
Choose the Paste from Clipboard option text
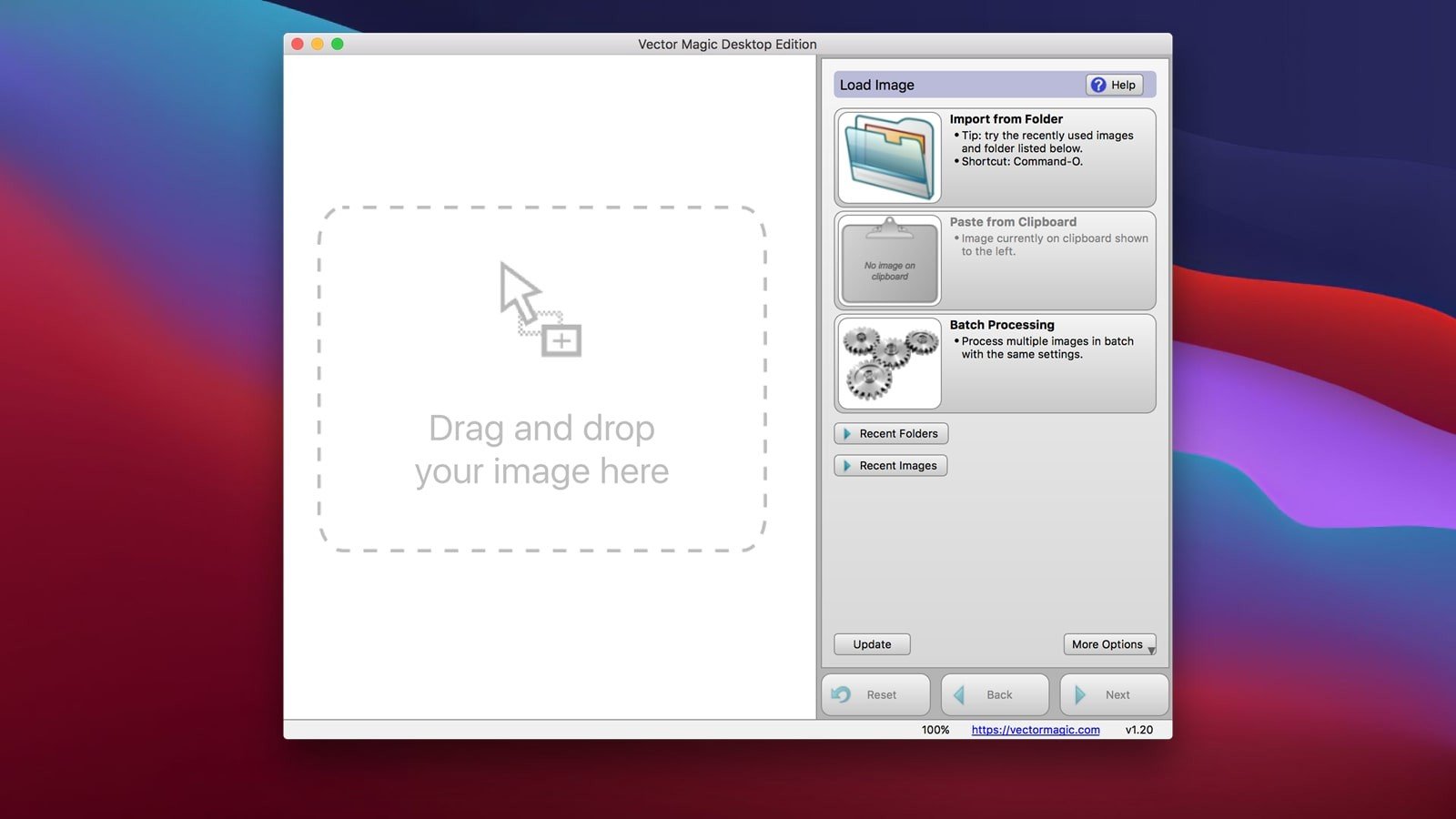coord(1013,222)
